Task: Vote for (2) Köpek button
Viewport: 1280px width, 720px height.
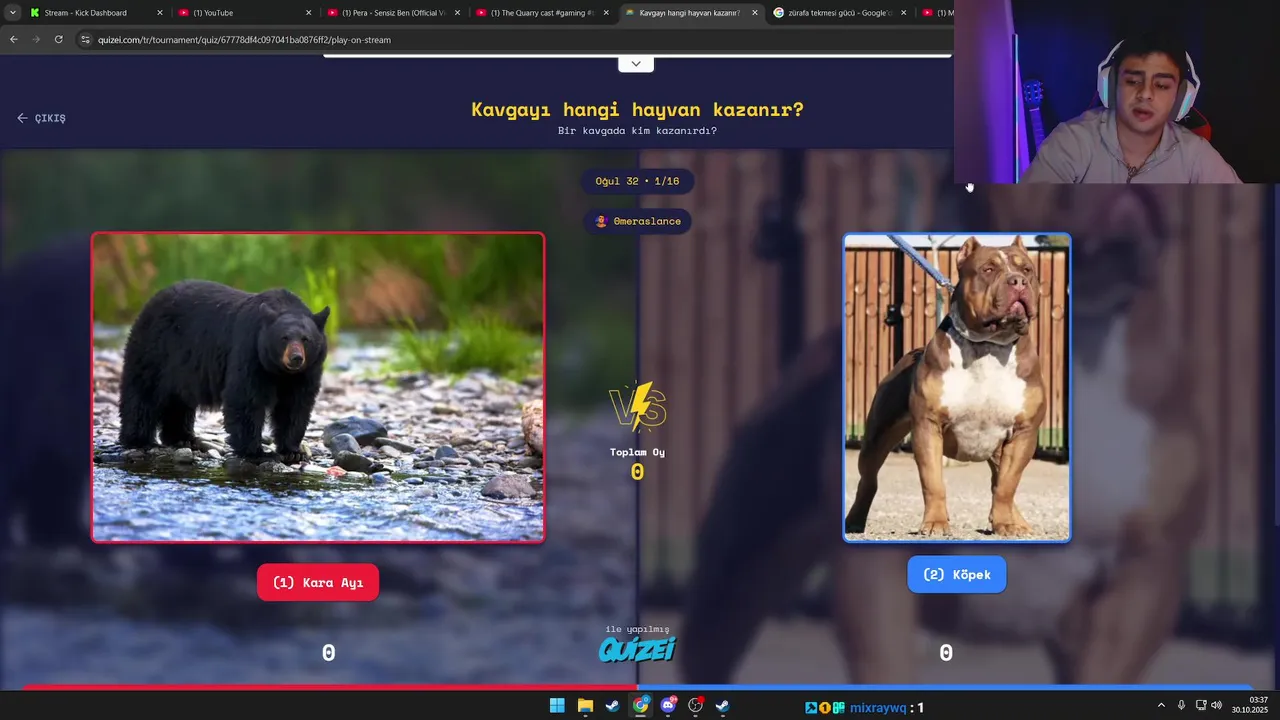Action: (x=957, y=574)
